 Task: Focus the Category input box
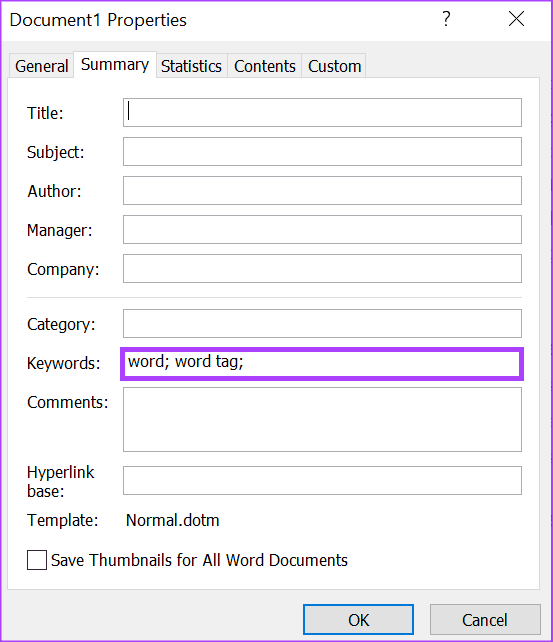322,323
